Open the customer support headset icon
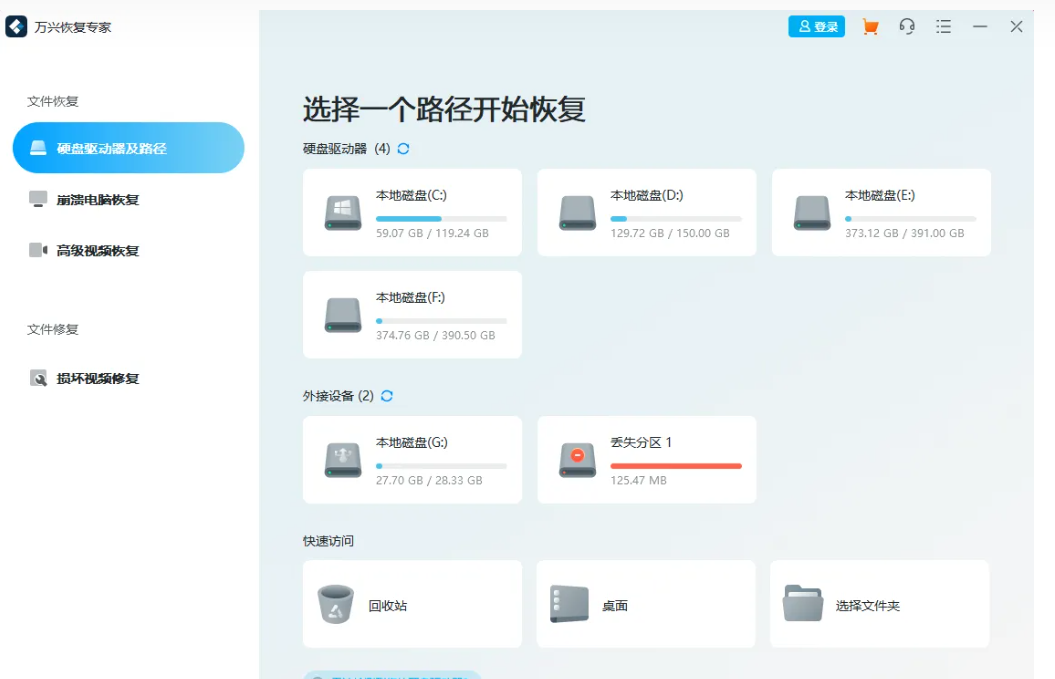This screenshot has height=679, width=1055. point(907,27)
